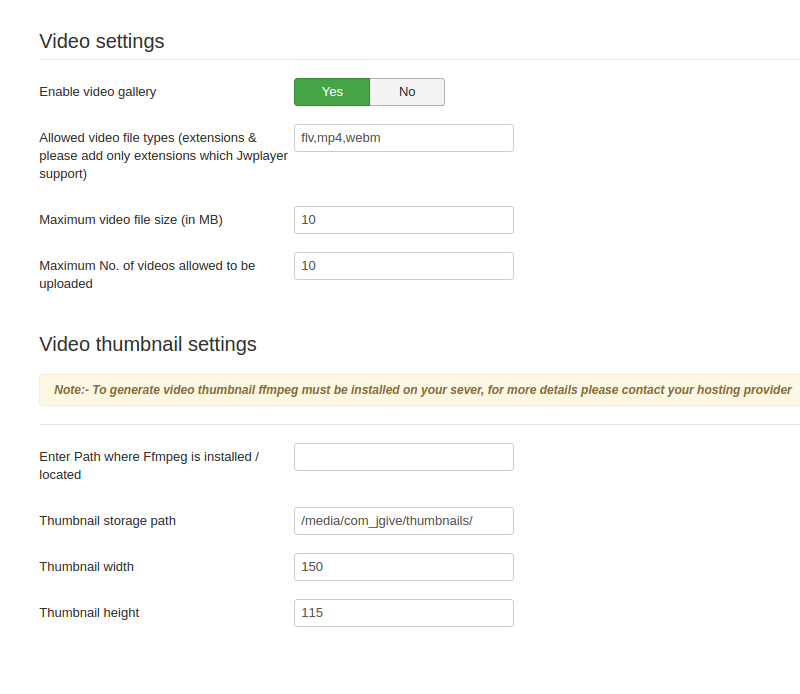
Task: Click the 'Maximum video file size' label
Action: coord(131,220)
